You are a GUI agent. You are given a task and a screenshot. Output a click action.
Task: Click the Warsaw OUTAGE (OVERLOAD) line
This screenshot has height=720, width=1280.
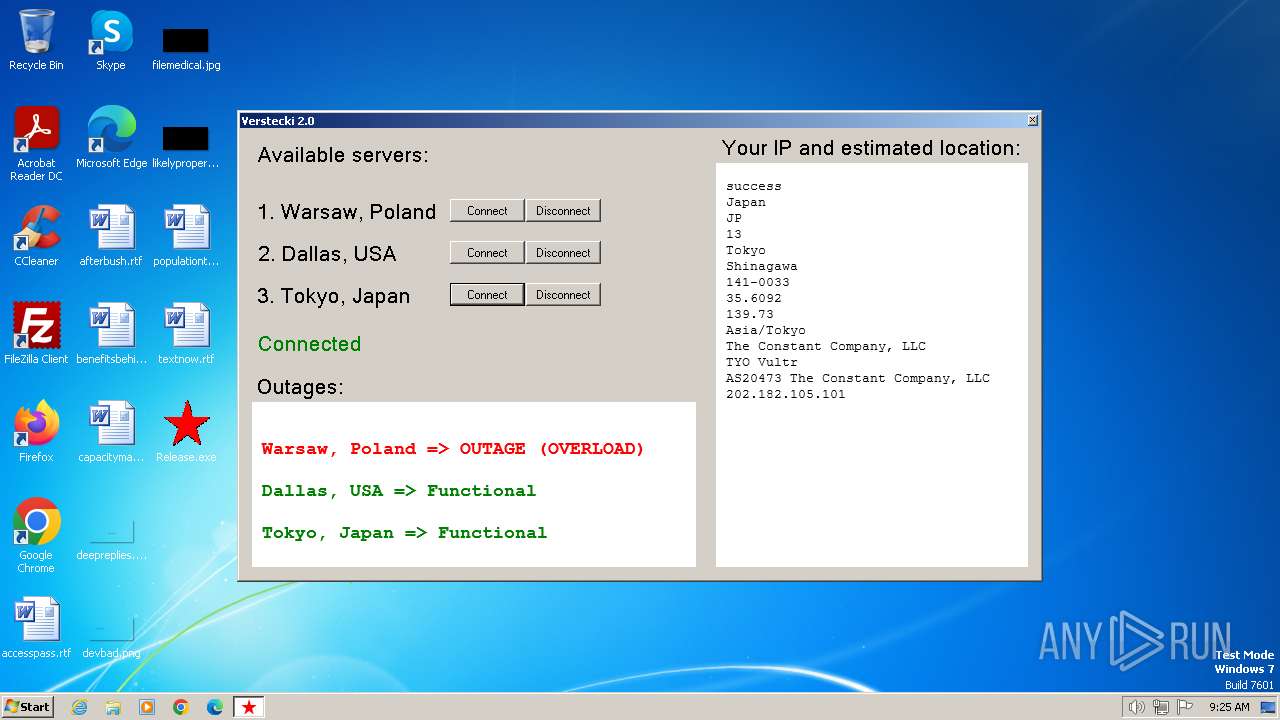(x=453, y=449)
